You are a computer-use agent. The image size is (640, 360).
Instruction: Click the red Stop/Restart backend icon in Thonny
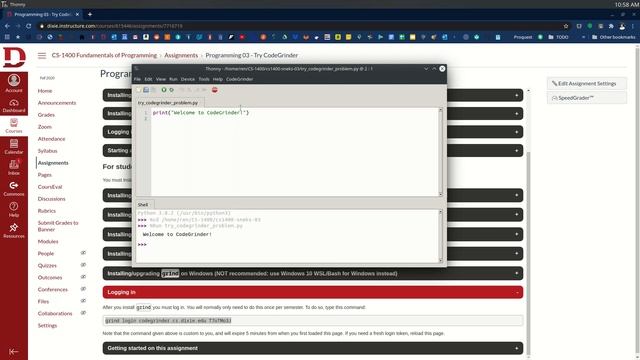[x=215, y=90]
